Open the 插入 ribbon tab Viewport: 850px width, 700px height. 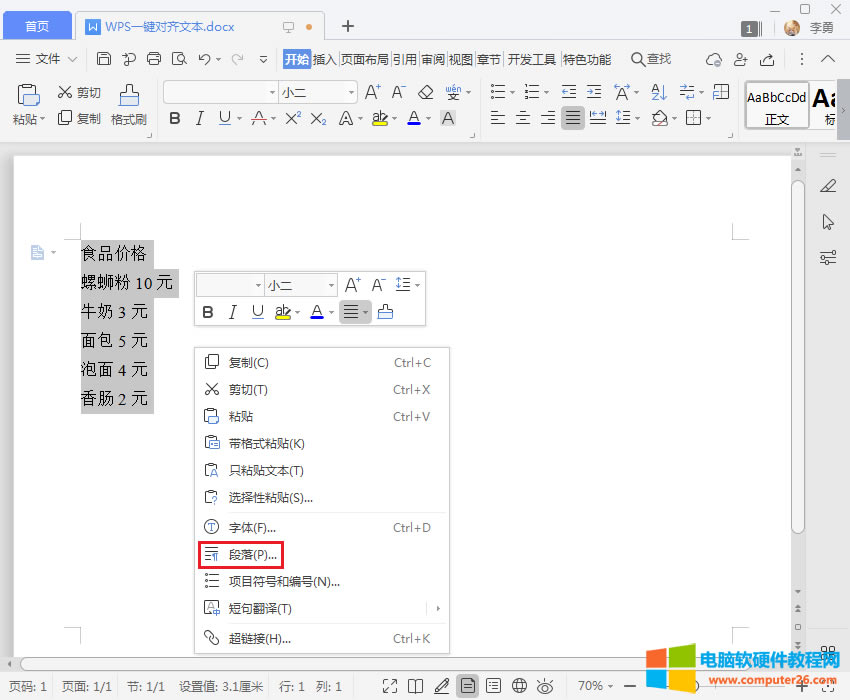coord(325,59)
